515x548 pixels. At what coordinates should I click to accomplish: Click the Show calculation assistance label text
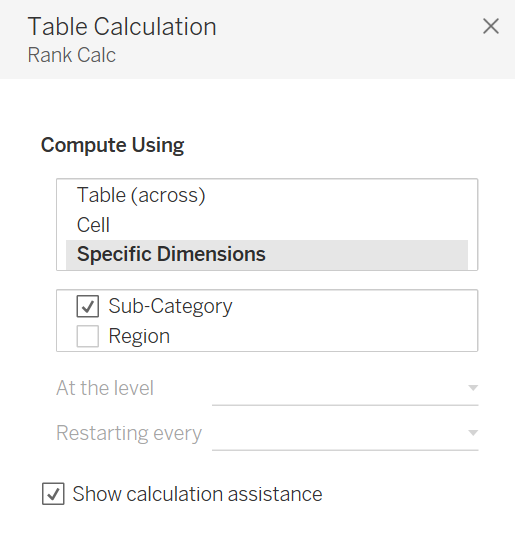click(x=197, y=494)
